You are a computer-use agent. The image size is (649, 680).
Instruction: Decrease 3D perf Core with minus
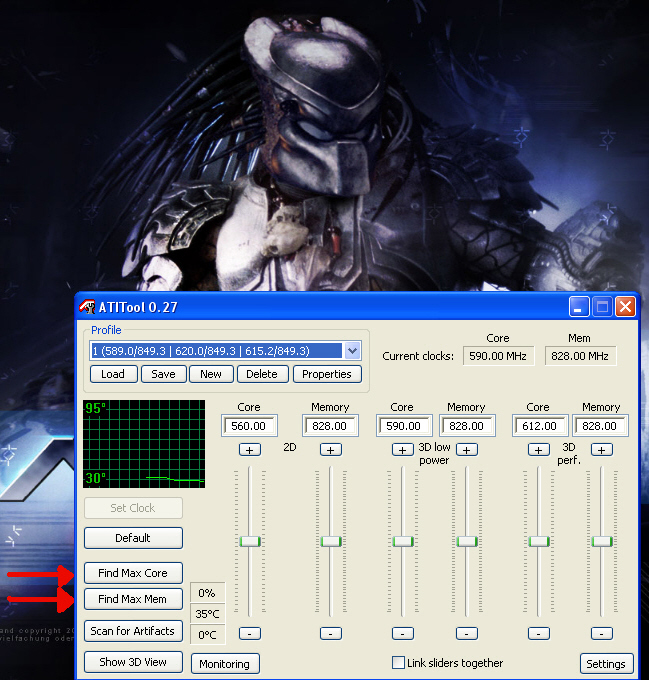[539, 634]
